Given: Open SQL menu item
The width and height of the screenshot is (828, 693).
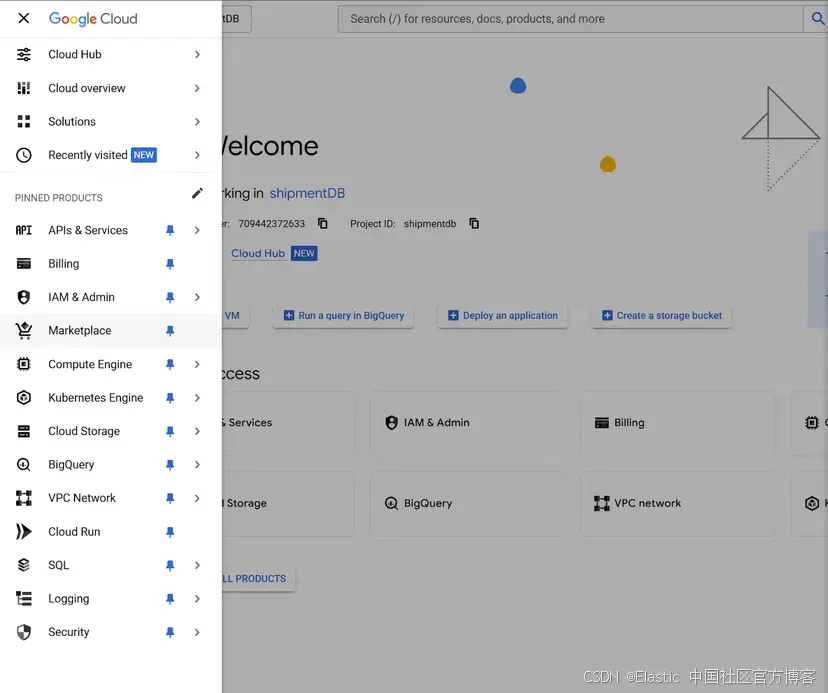Looking at the screenshot, I should point(111,565).
